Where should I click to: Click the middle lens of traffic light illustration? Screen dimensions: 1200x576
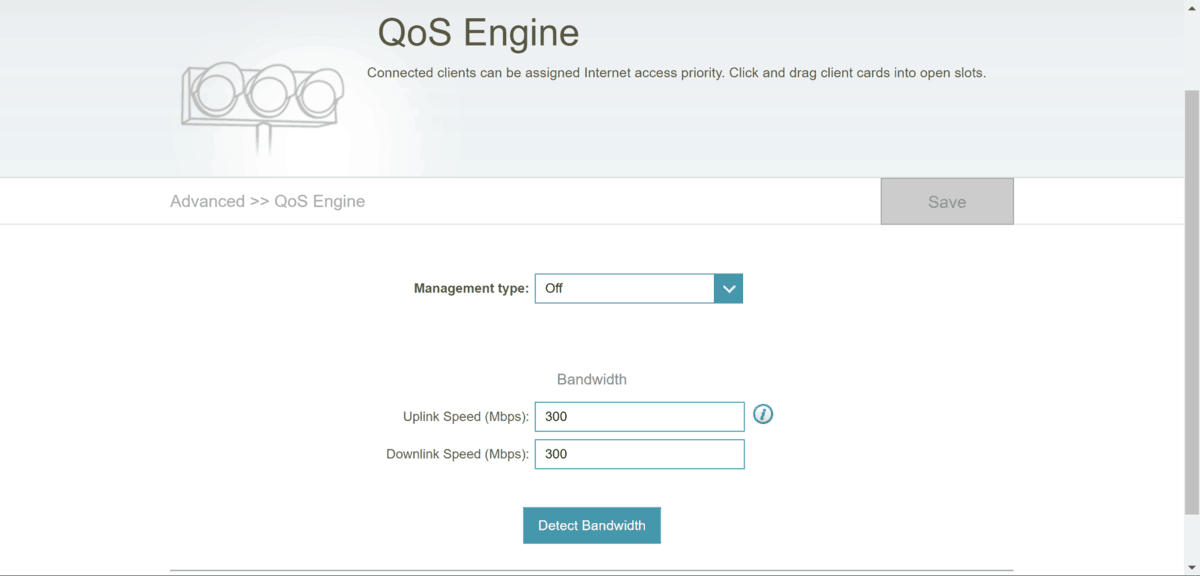pyautogui.click(x=268, y=93)
